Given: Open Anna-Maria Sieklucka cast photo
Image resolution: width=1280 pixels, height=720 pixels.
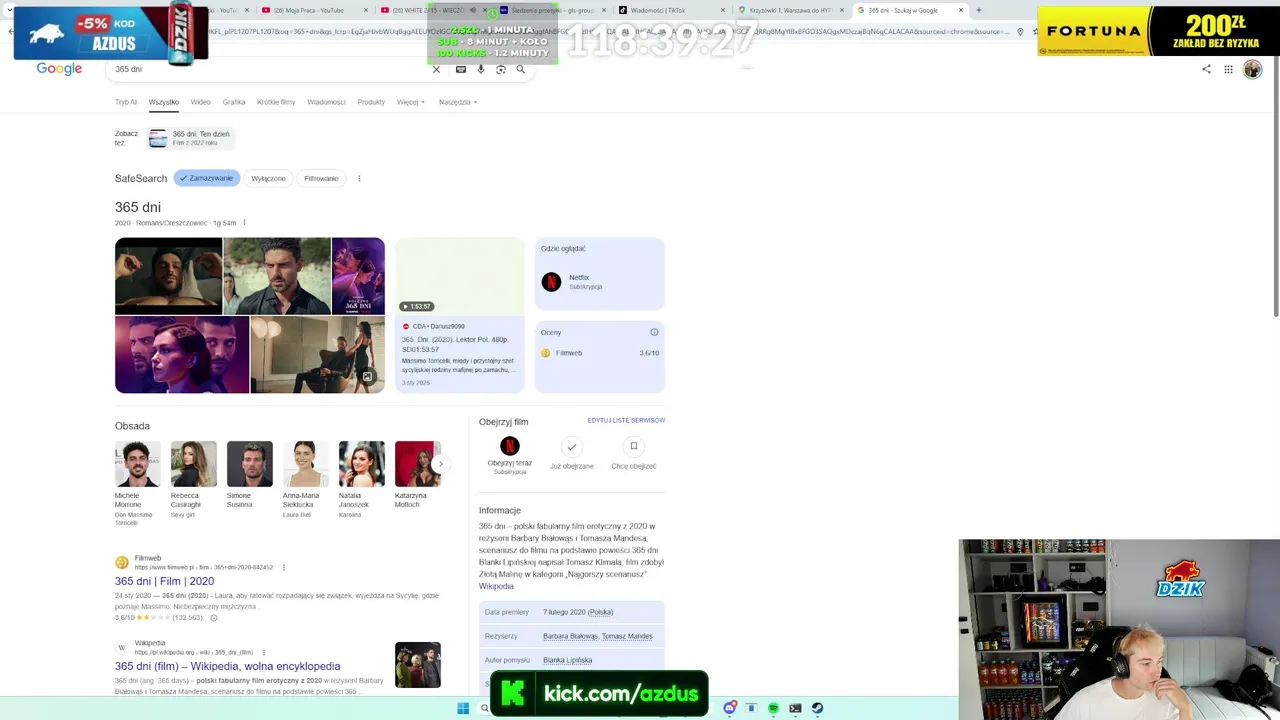Looking at the screenshot, I should click(x=305, y=464).
